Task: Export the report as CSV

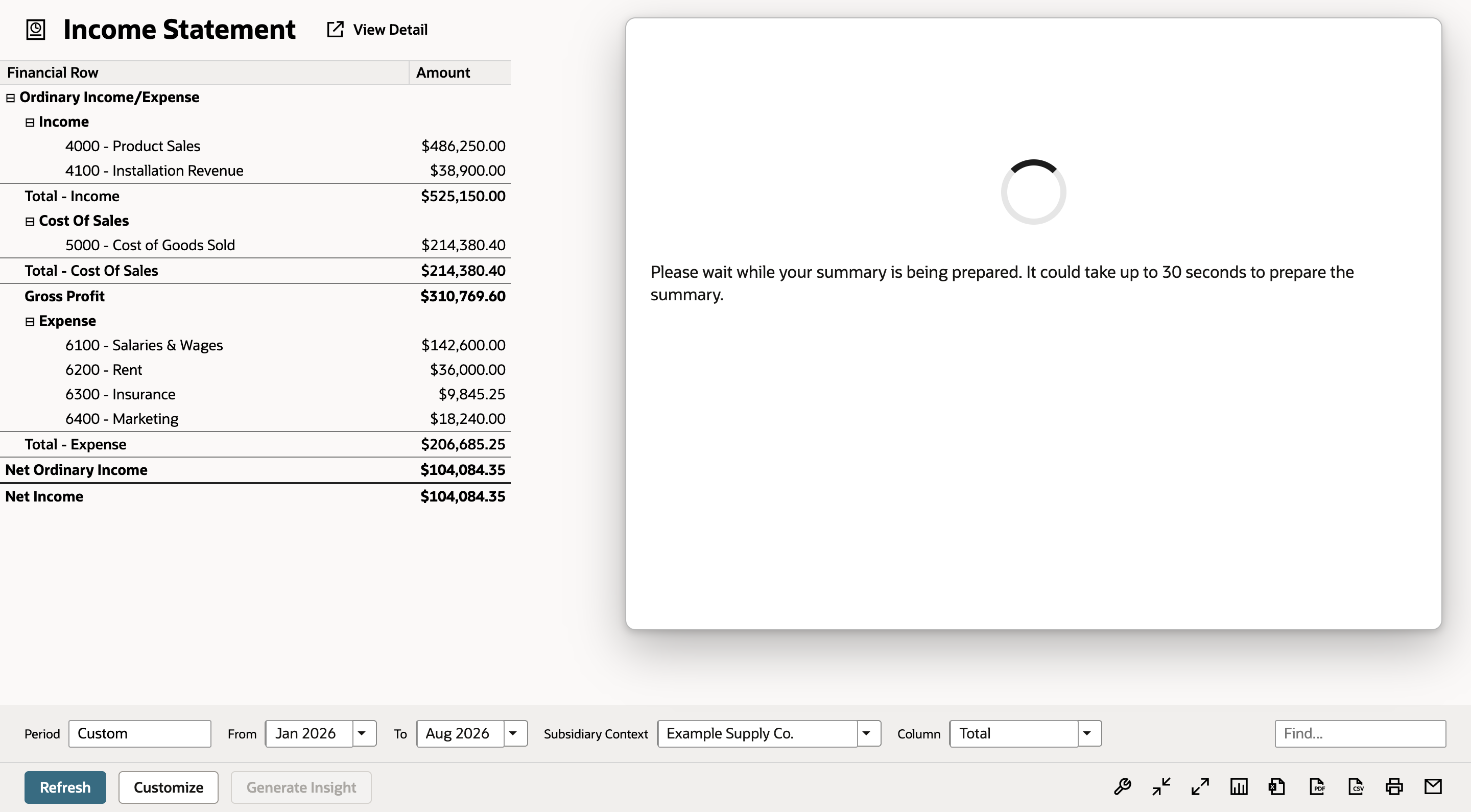Action: click(1356, 787)
